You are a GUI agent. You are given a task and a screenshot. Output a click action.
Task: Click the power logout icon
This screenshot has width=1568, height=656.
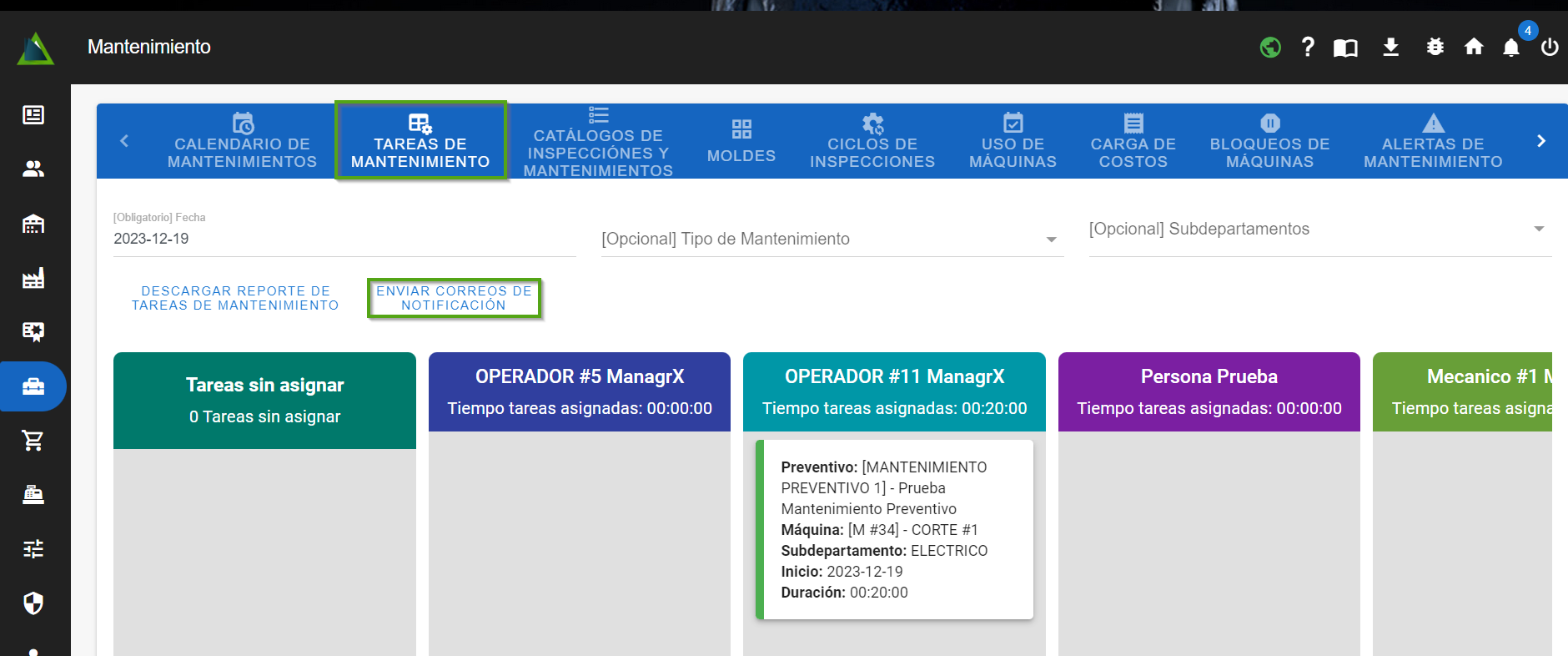tap(1550, 48)
